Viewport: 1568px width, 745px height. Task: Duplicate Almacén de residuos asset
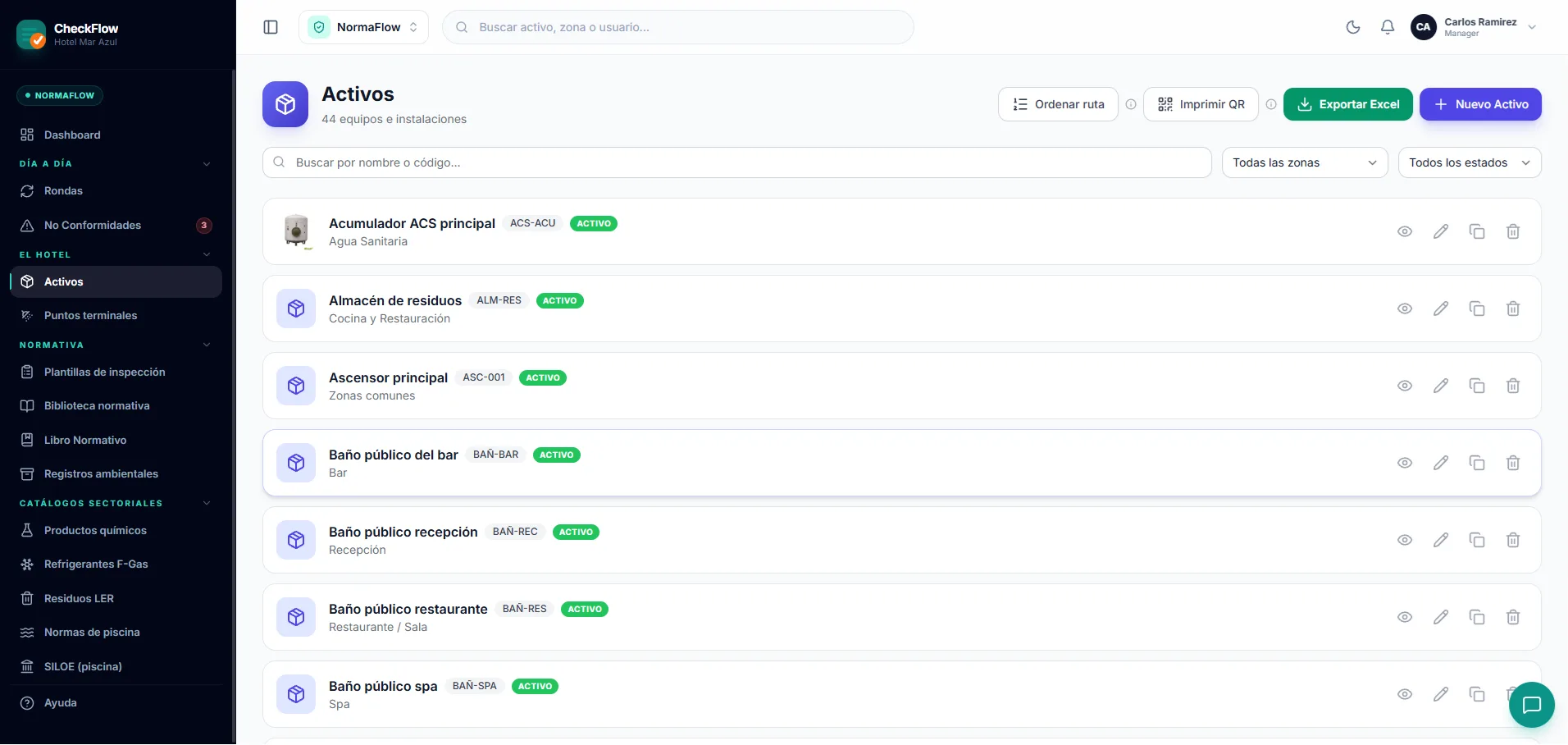pyautogui.click(x=1477, y=309)
